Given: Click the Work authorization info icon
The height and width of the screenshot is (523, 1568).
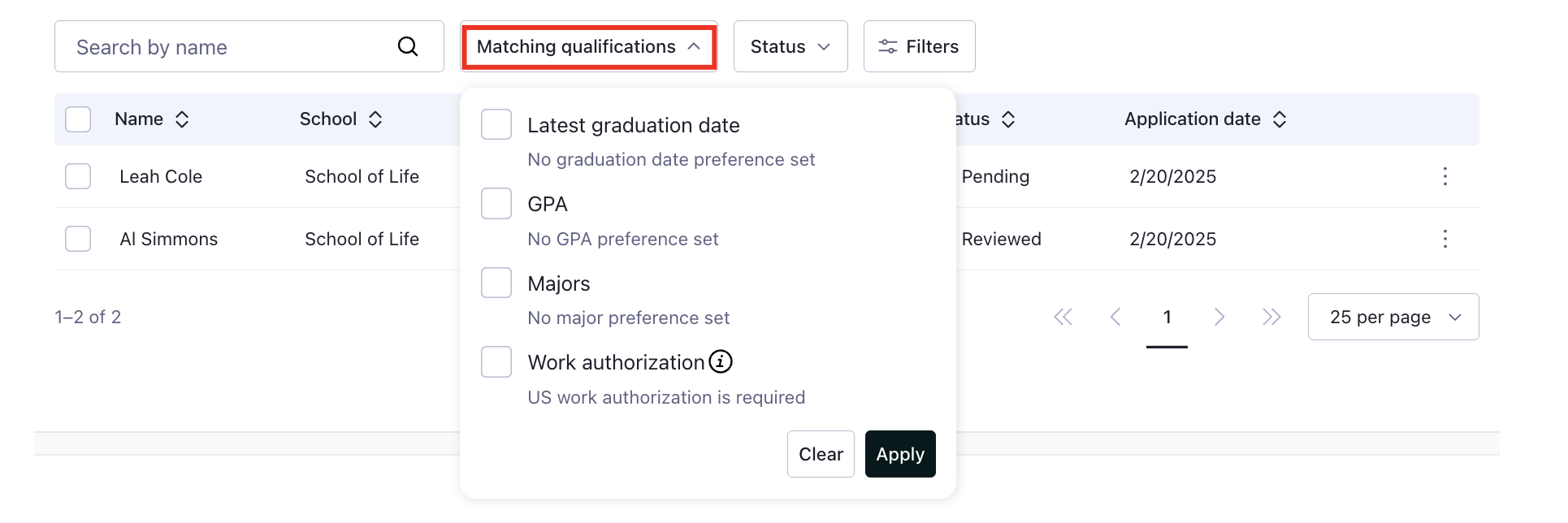Looking at the screenshot, I should (x=721, y=361).
